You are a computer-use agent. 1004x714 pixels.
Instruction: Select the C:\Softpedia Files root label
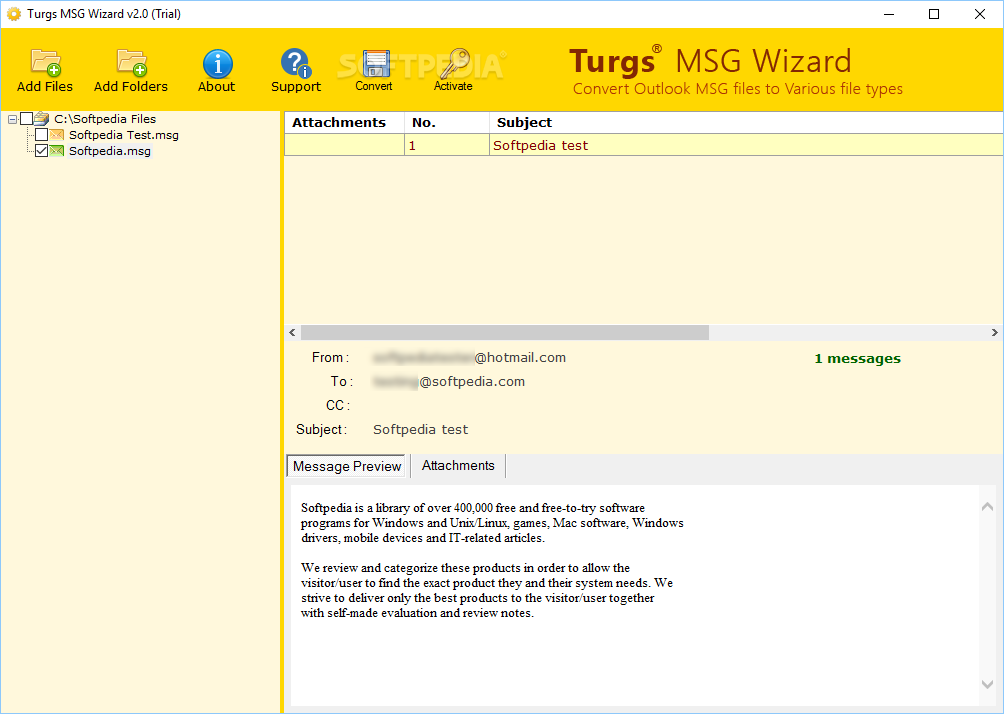pyautogui.click(x=104, y=119)
